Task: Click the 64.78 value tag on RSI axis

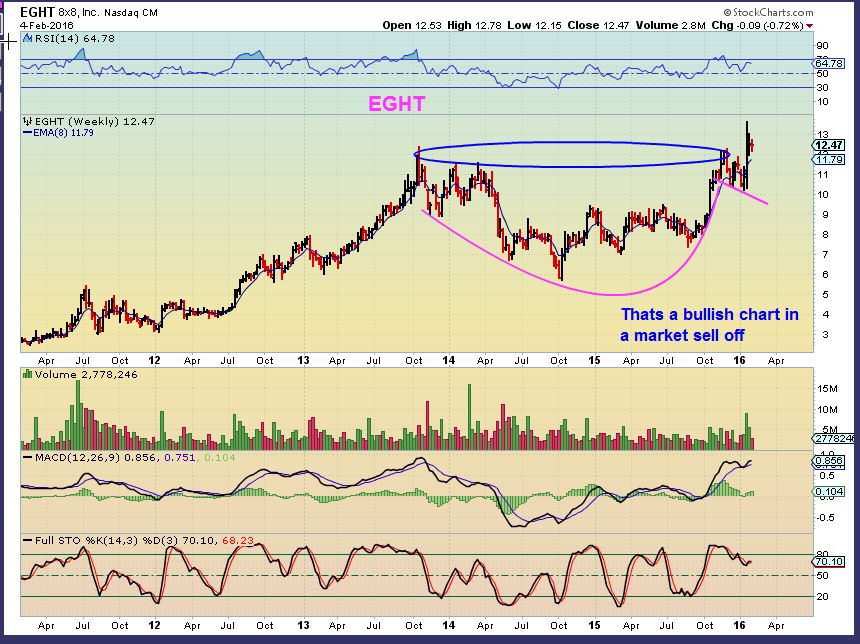Action: tap(829, 64)
